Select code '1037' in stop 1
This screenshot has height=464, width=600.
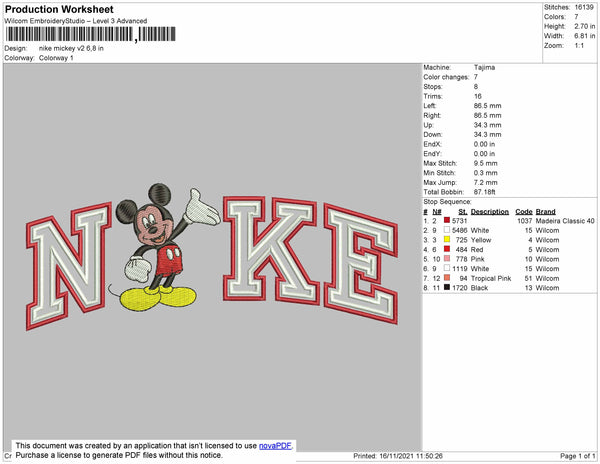pos(524,221)
